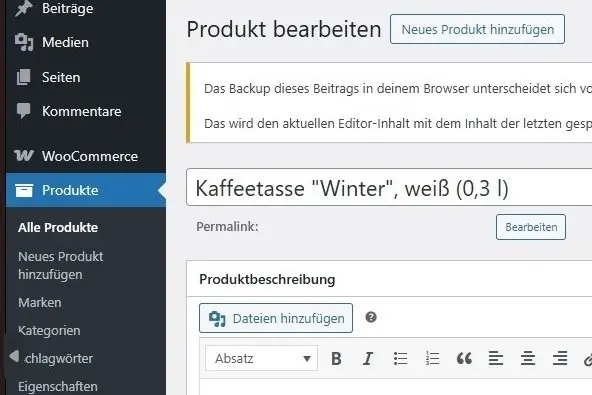Screen dimensions: 592x395
Task: Open the Absatz format dropdown
Action: 261,358
